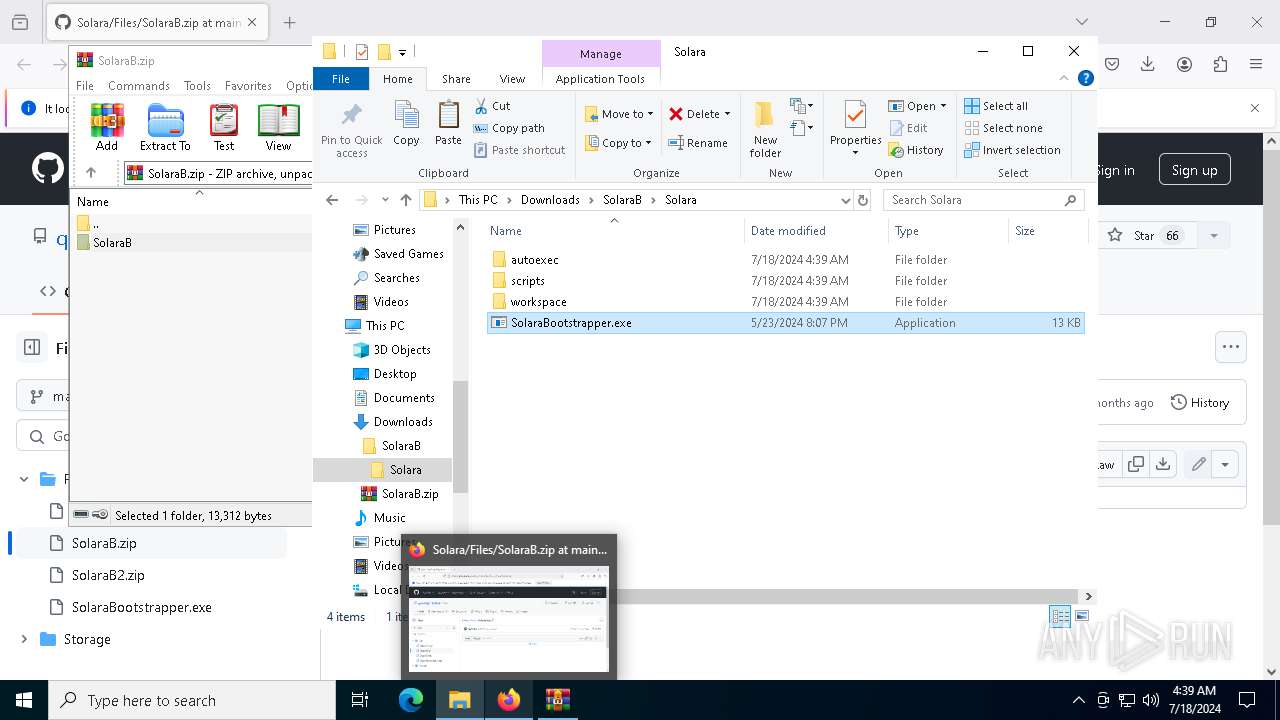1280x720 pixels.
Task: Click Downloads in the address breadcrumb
Action: (550, 200)
